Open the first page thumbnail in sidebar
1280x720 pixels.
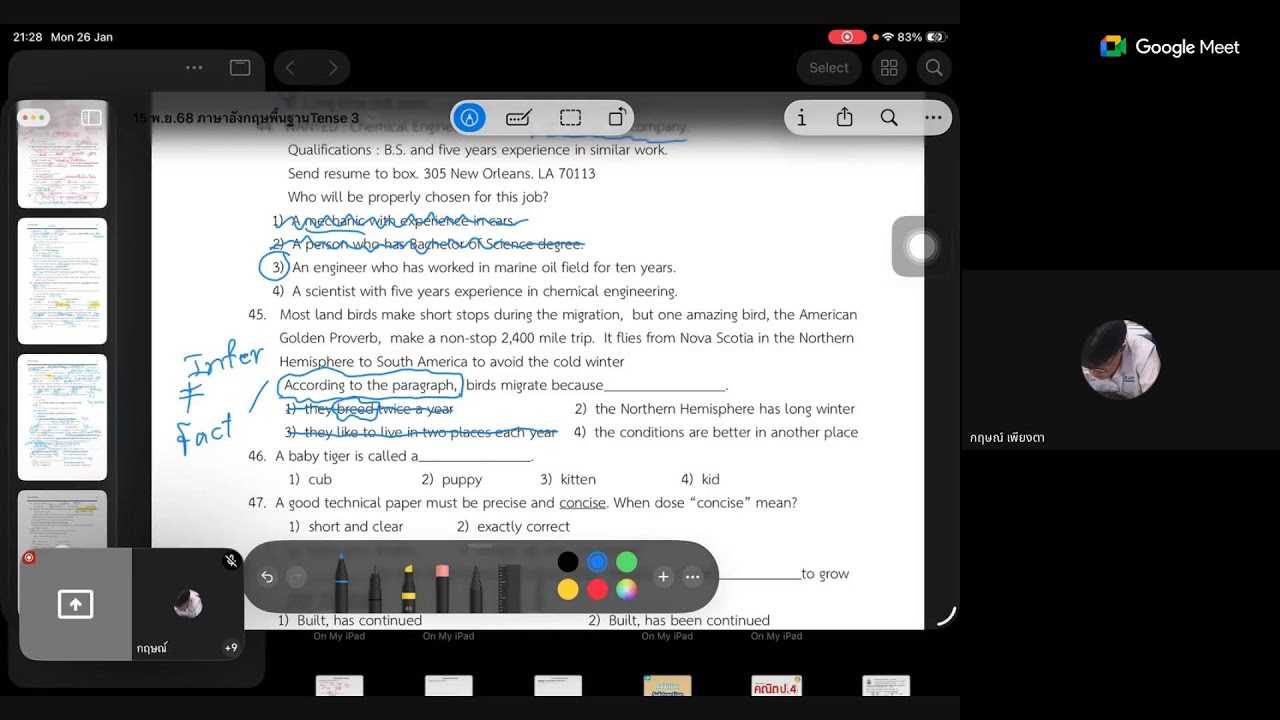click(62, 154)
